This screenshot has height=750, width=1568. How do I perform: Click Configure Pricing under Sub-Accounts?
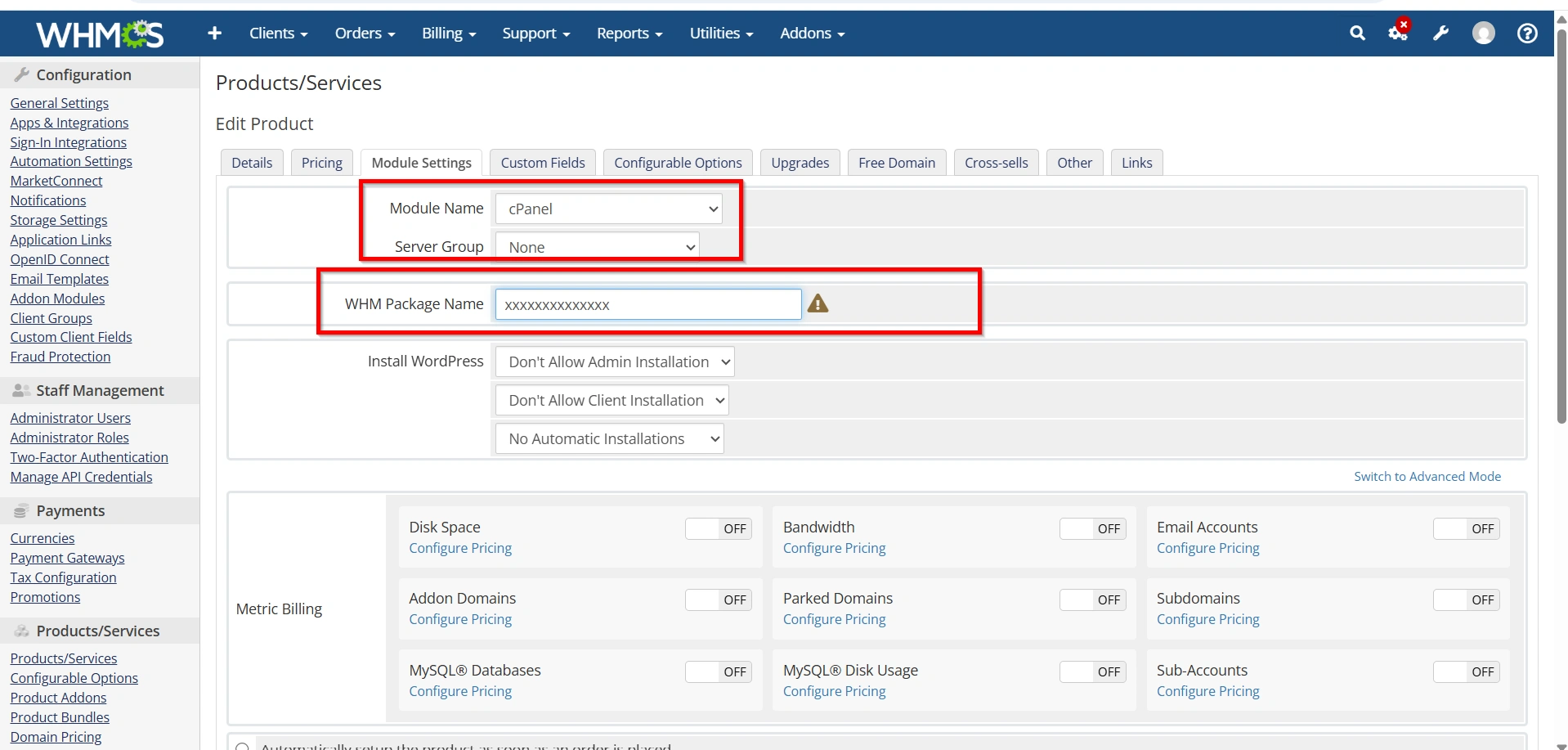(x=1207, y=691)
